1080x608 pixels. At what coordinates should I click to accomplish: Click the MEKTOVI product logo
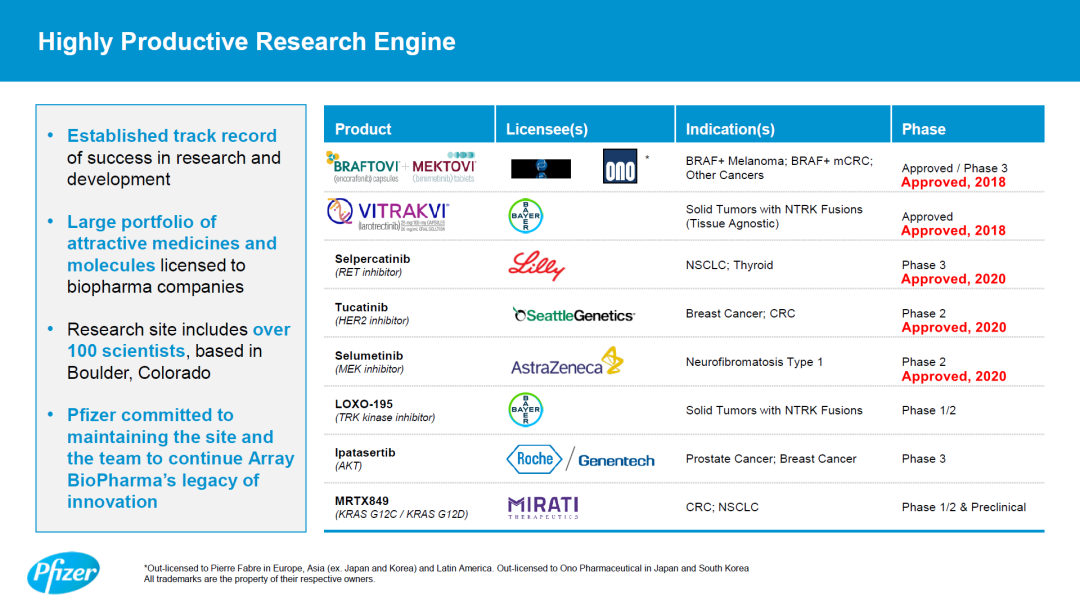point(444,167)
